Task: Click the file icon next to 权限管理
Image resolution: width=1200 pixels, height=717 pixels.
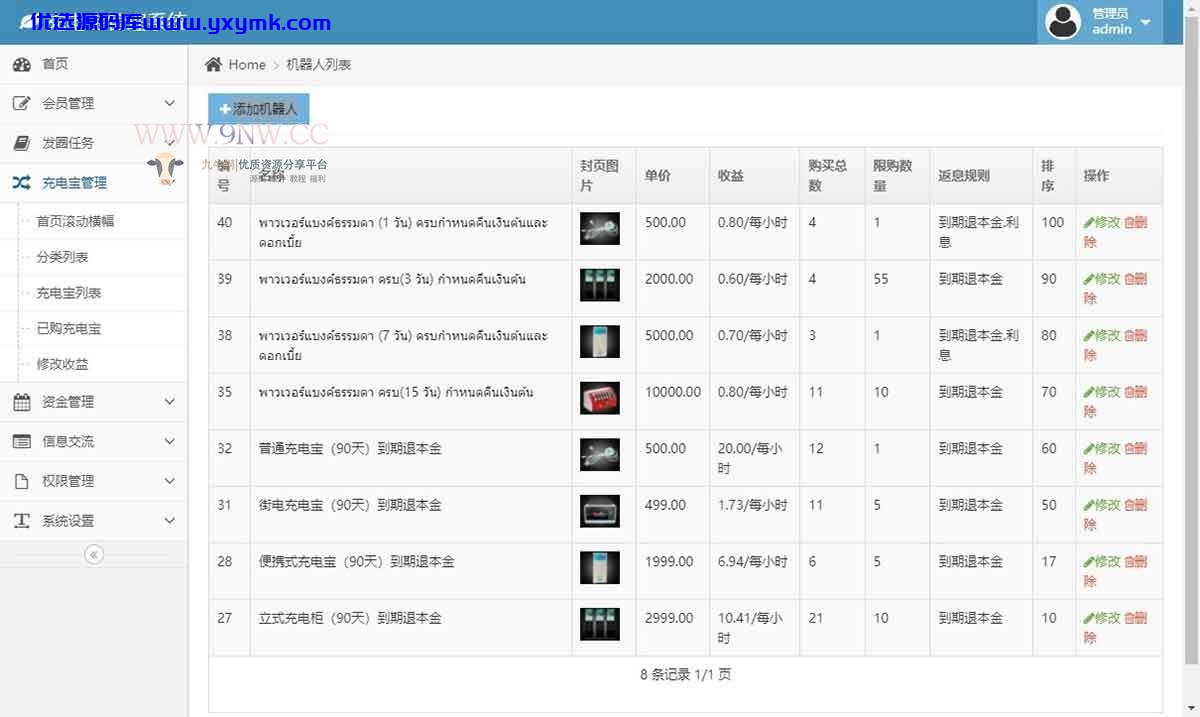Action: point(22,481)
